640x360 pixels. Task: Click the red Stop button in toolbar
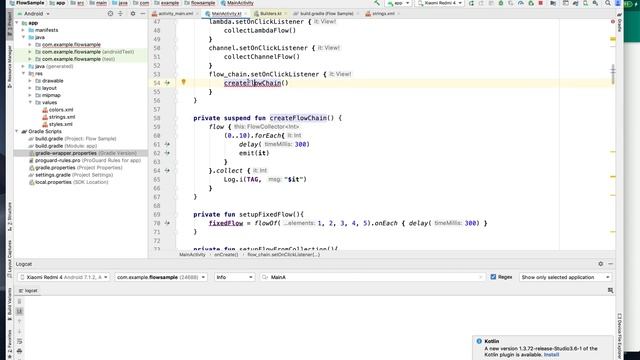point(541,3)
